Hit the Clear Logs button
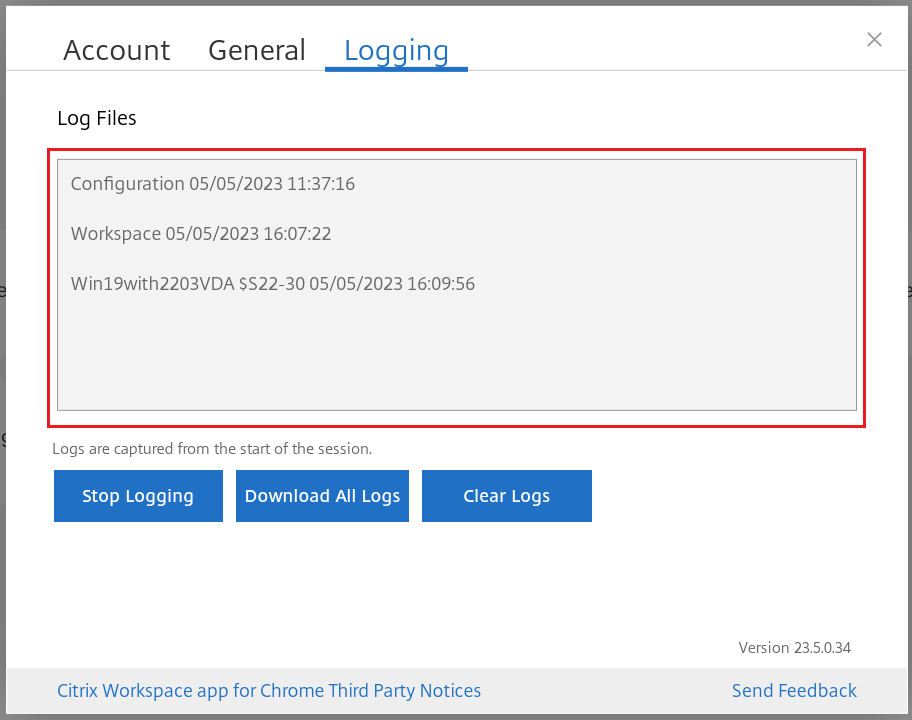The image size is (912, 720). click(x=506, y=496)
